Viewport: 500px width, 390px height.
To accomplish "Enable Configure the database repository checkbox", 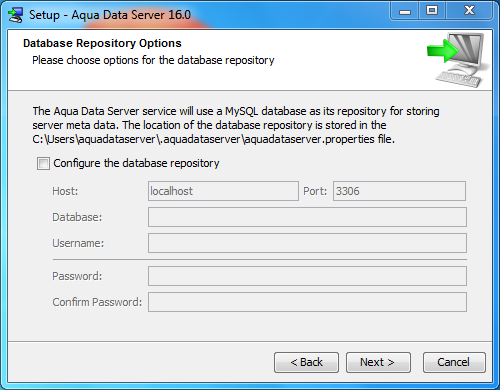I will [43, 164].
